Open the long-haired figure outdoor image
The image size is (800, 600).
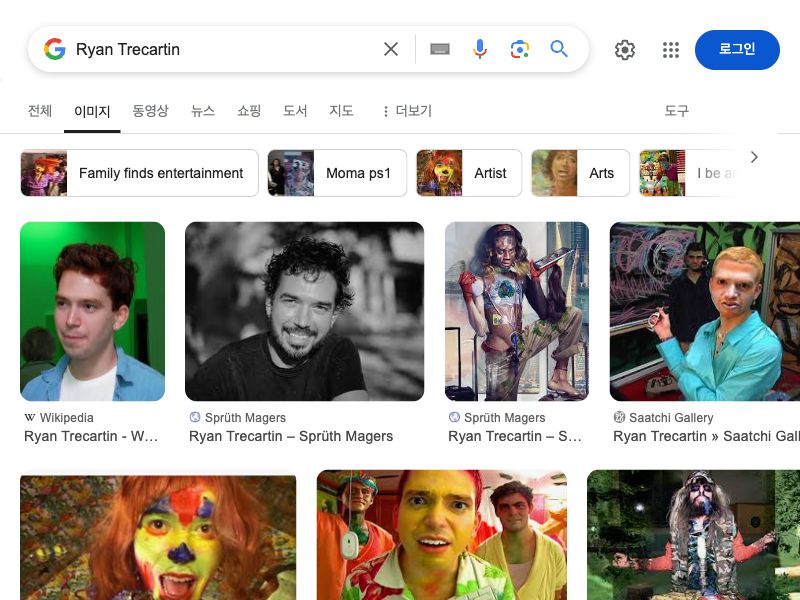click(693, 535)
